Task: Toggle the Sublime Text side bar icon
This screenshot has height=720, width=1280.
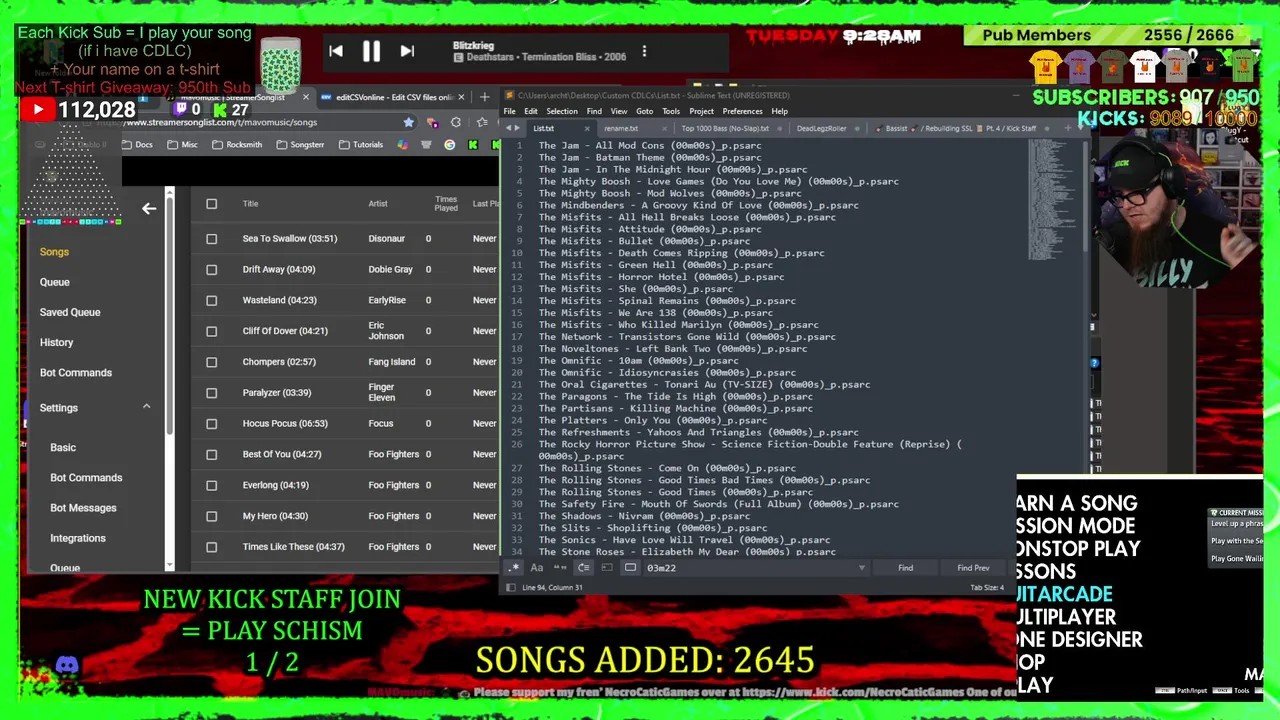Action: (511, 587)
